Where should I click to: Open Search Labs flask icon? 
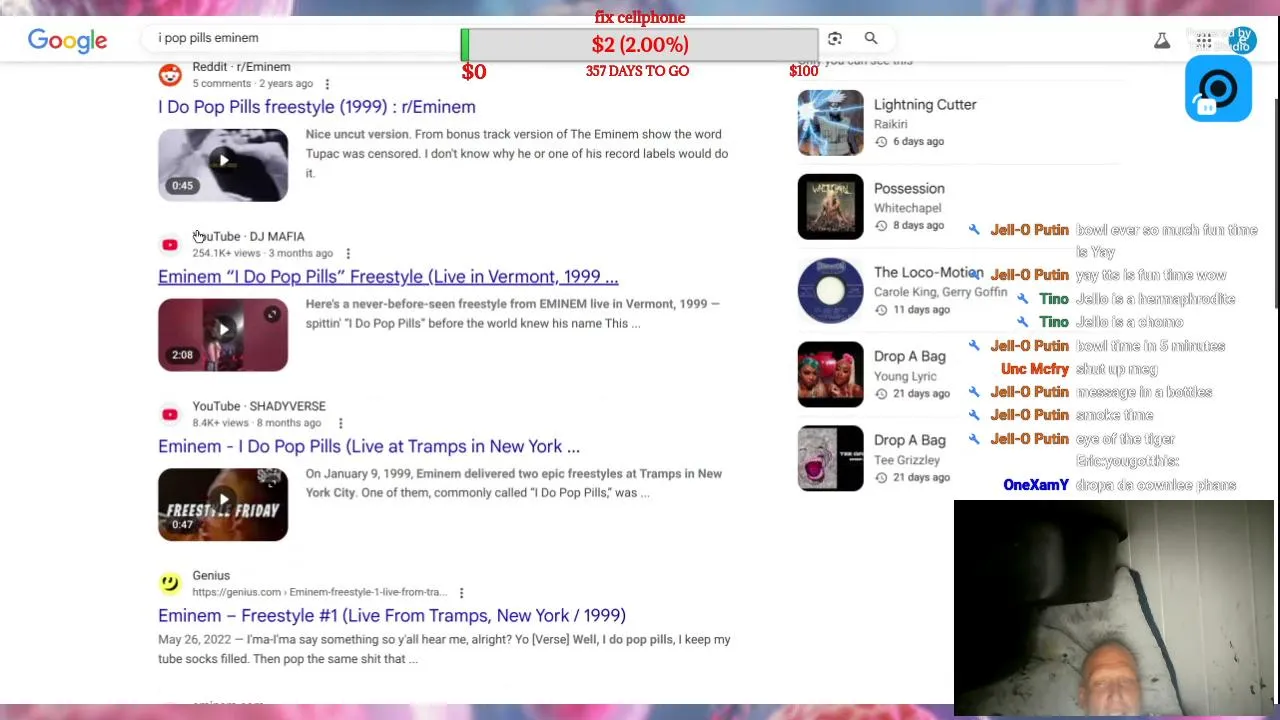[x=1162, y=41]
